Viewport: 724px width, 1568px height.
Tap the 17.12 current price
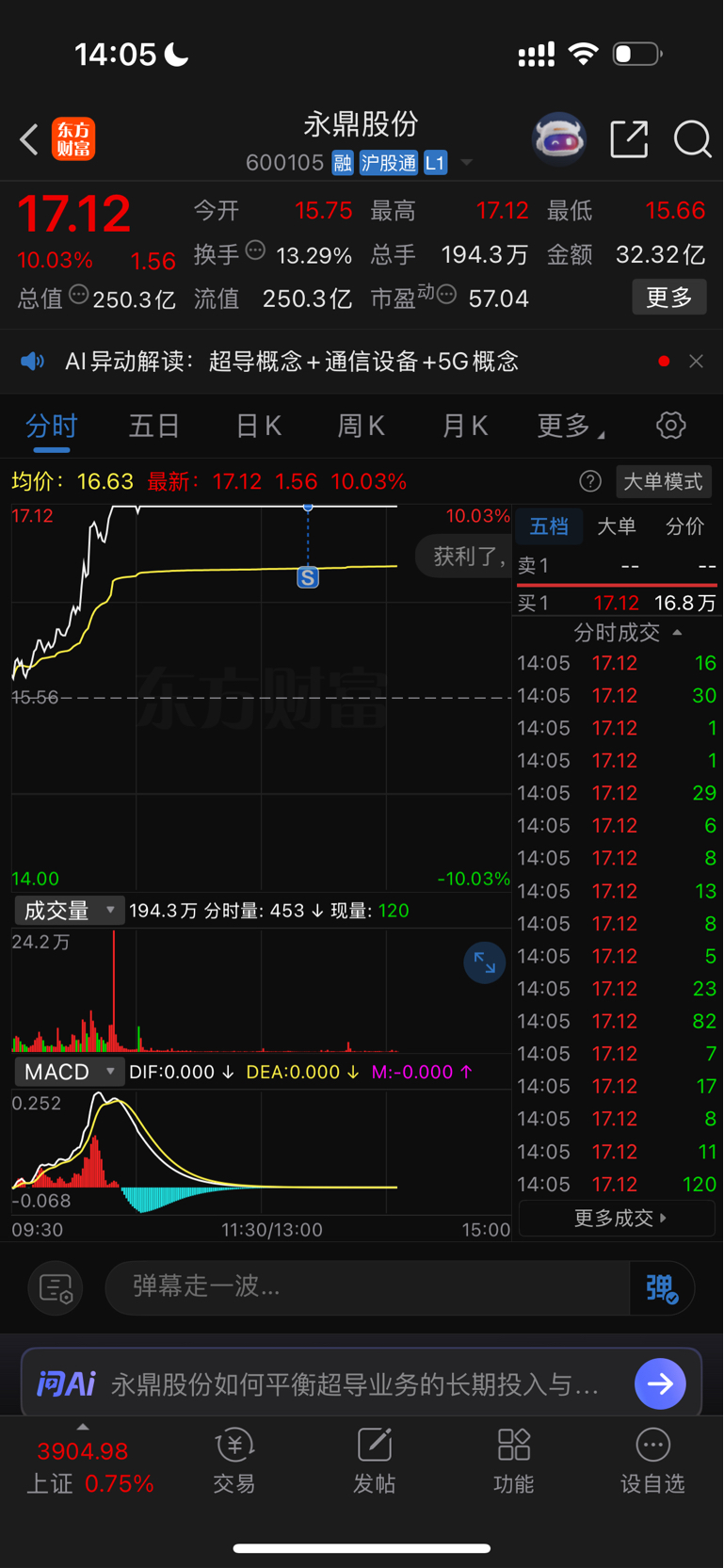click(x=73, y=214)
